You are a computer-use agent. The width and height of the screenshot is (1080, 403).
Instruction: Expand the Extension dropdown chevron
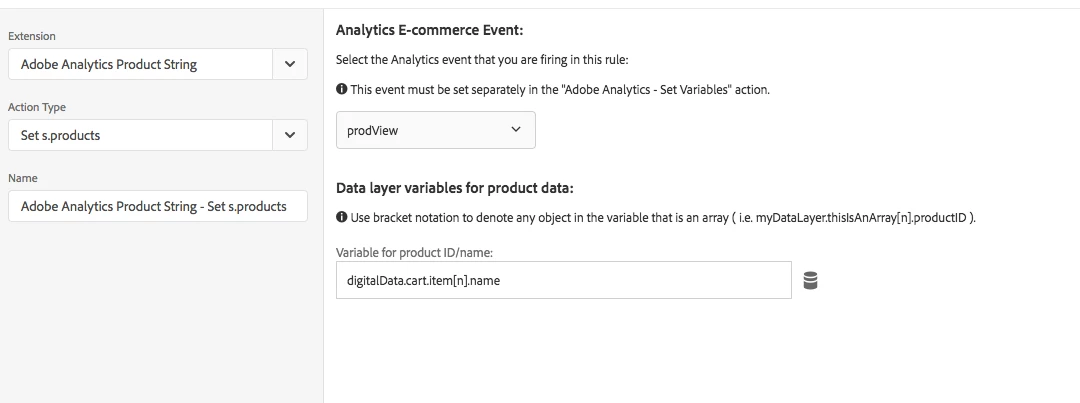[290, 64]
